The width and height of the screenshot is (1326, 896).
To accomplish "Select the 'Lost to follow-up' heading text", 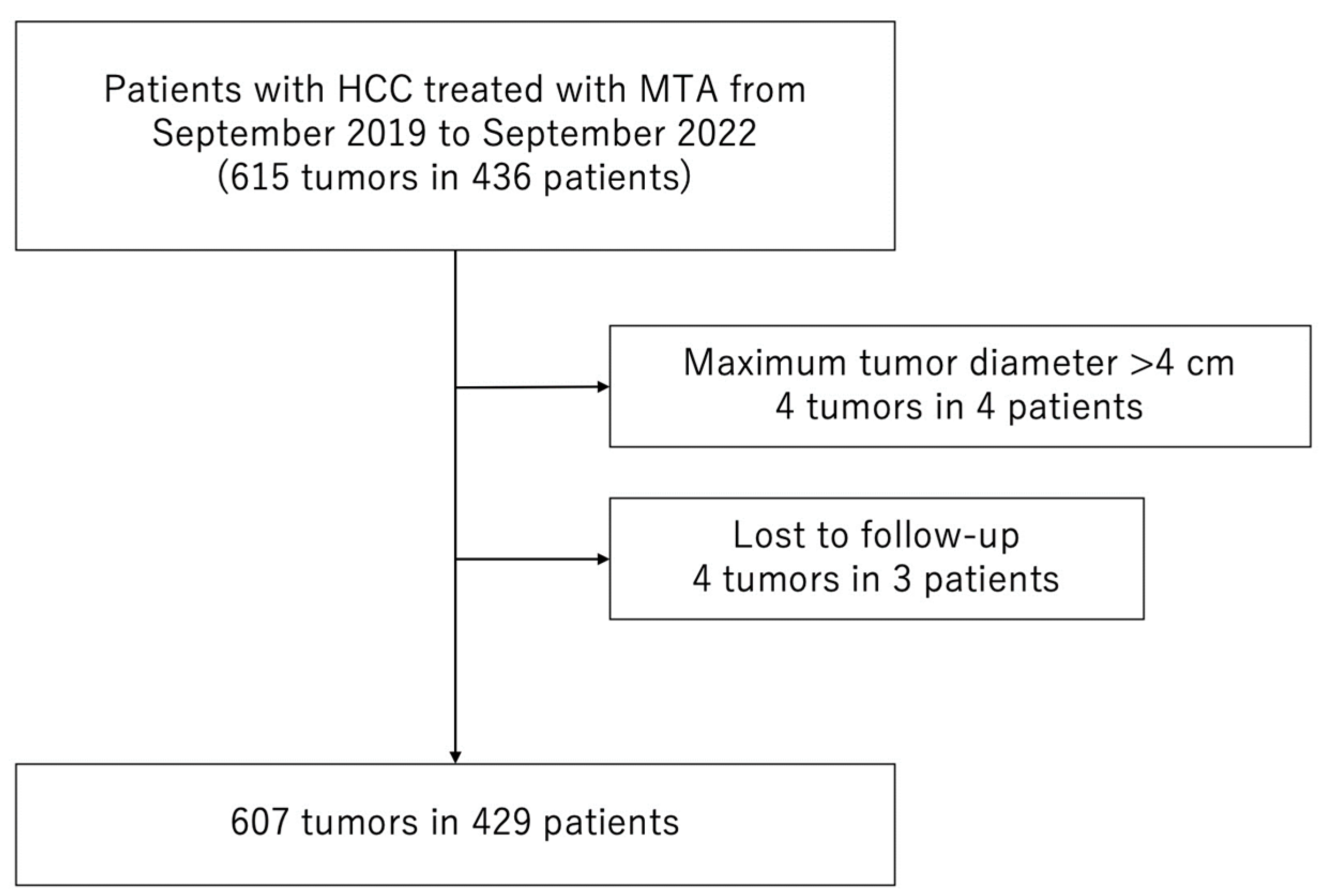I will point(876,535).
